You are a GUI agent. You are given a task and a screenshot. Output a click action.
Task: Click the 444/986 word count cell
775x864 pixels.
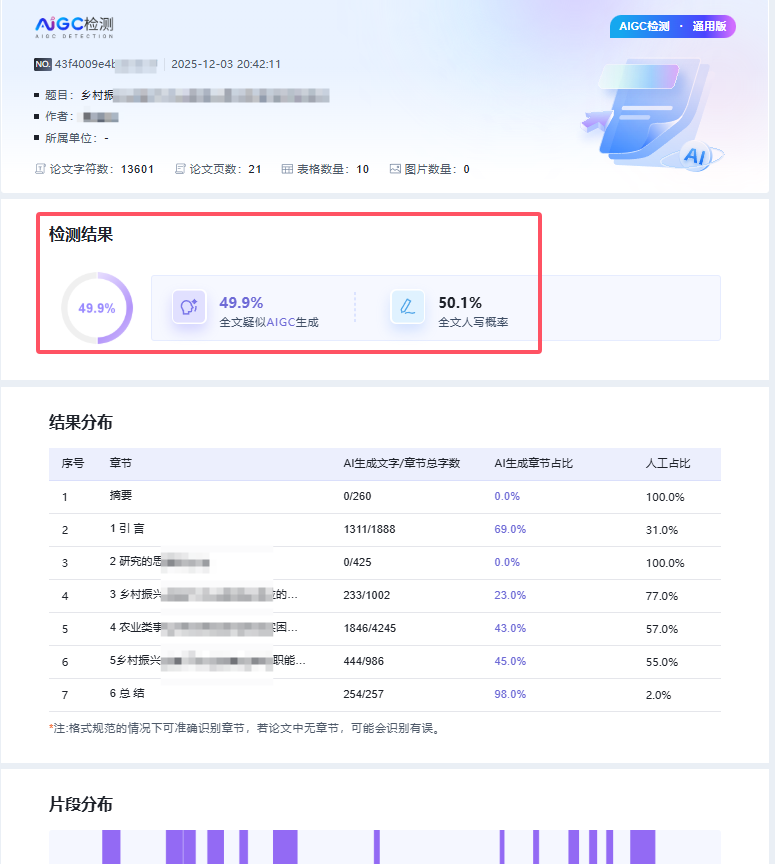(364, 661)
